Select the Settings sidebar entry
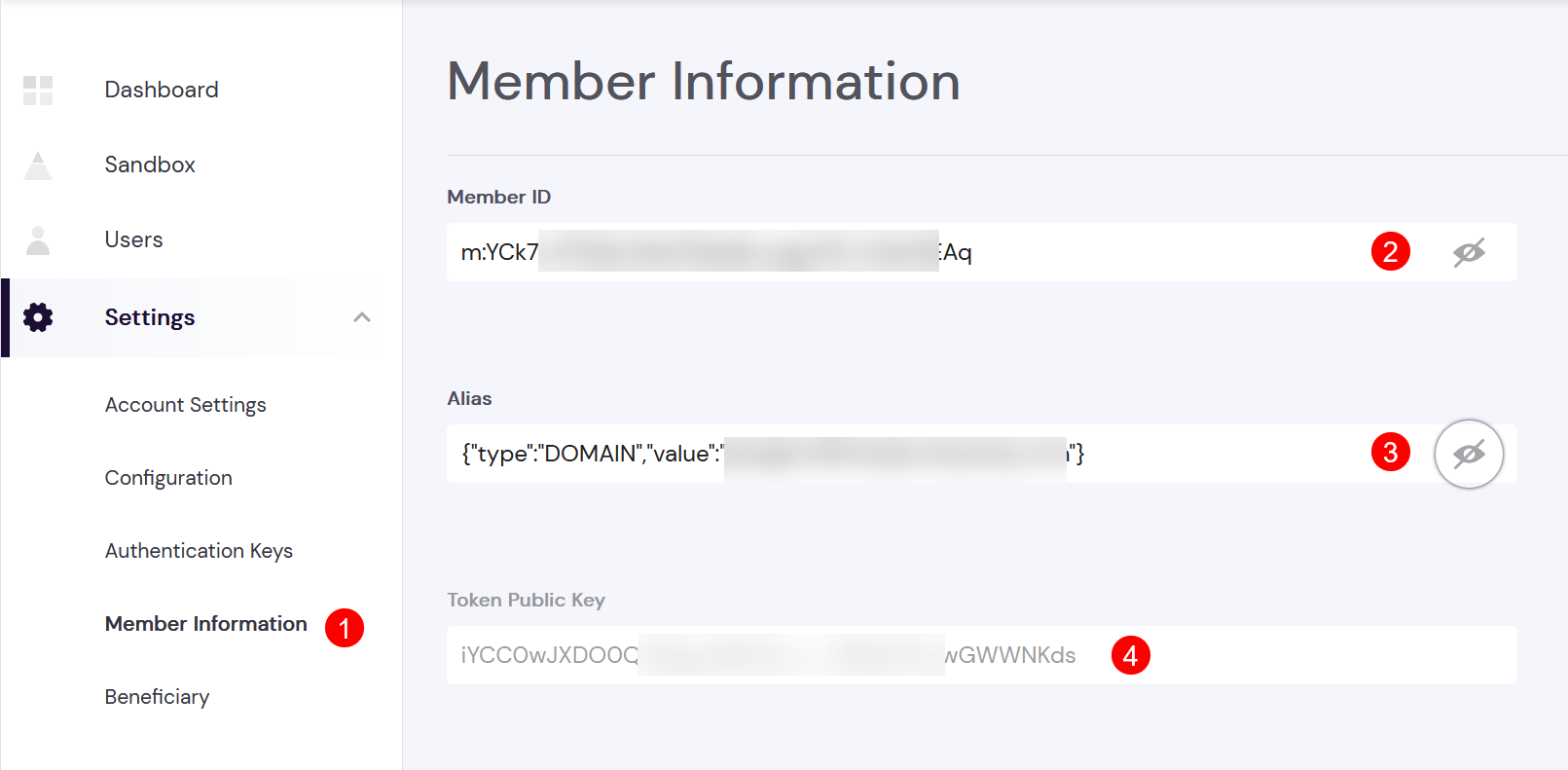1568x770 pixels. point(150,317)
